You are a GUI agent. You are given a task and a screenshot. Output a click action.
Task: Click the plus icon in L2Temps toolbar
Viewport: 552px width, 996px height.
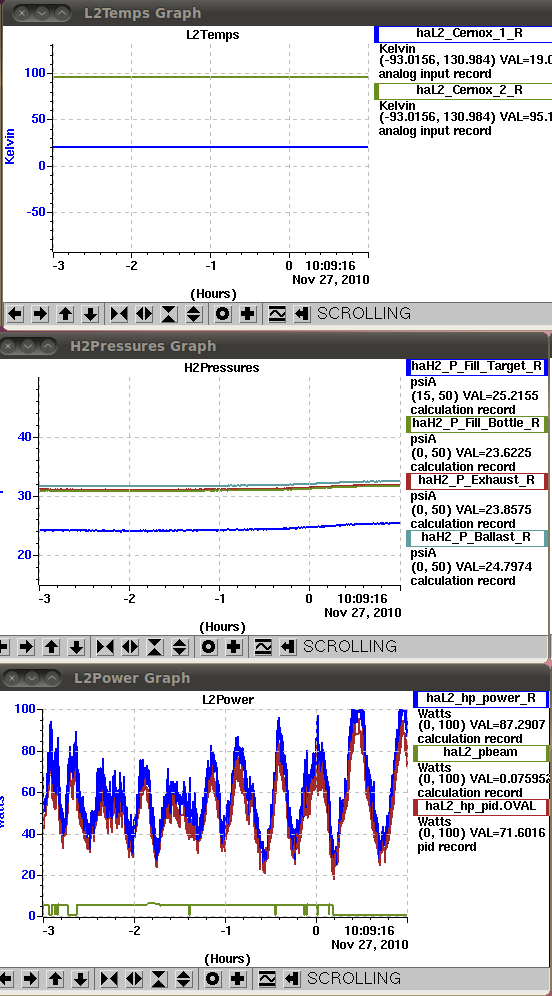pos(248,314)
